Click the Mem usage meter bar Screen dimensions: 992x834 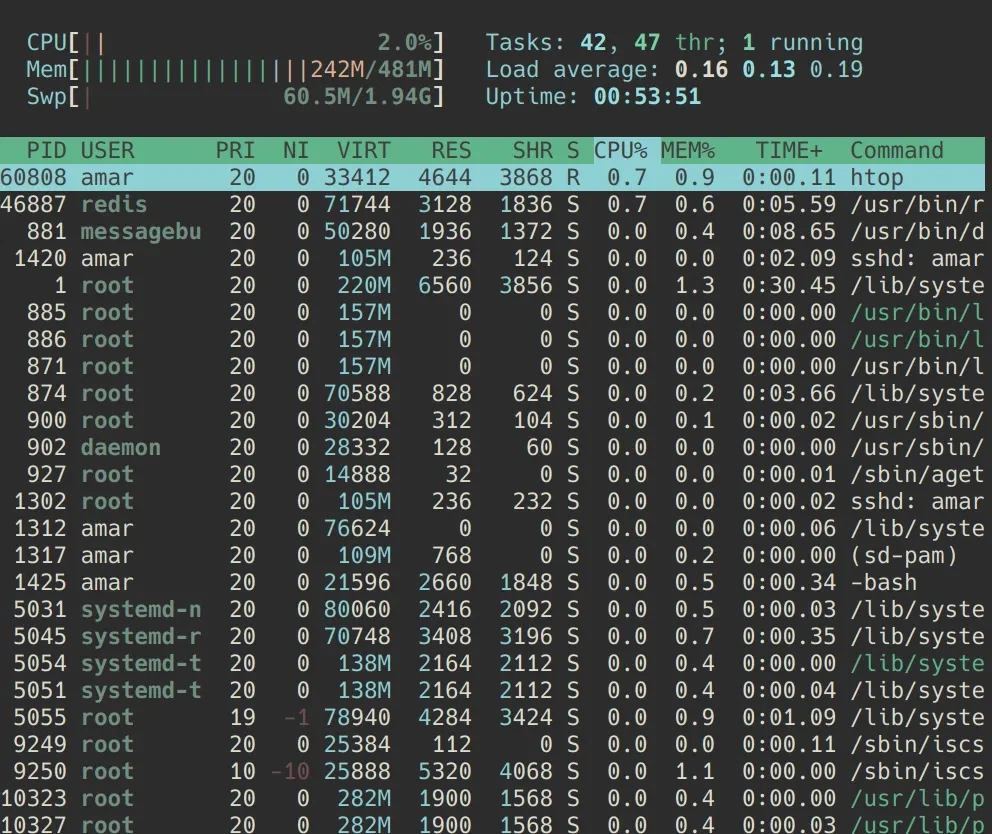tap(235, 70)
